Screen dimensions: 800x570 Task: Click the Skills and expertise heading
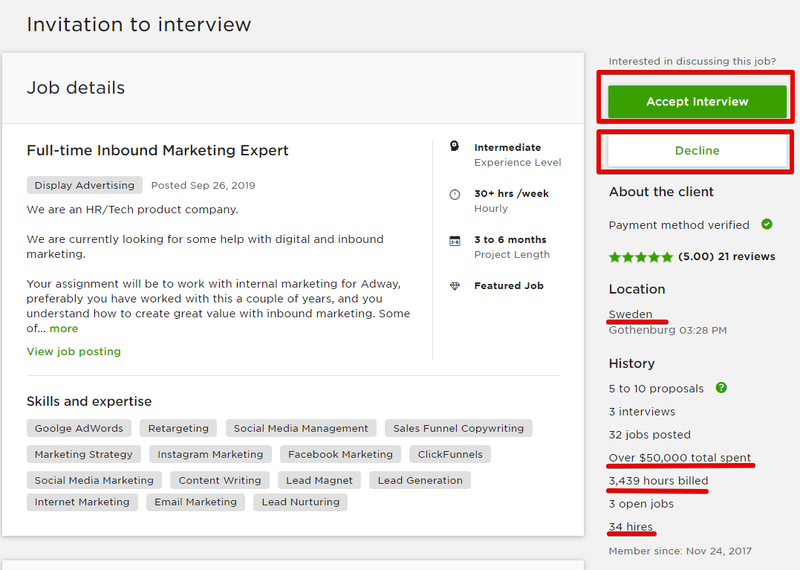click(x=89, y=402)
